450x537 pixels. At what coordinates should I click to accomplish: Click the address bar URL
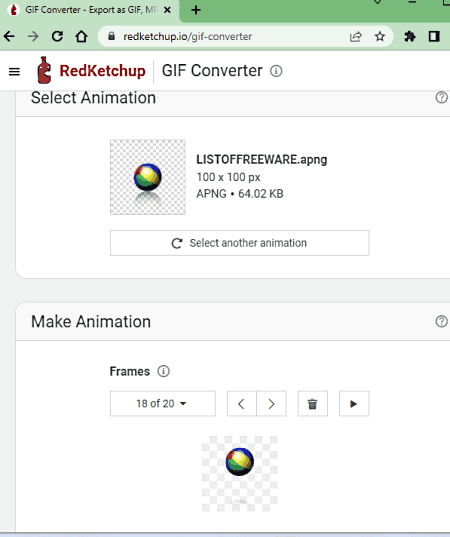[188, 36]
